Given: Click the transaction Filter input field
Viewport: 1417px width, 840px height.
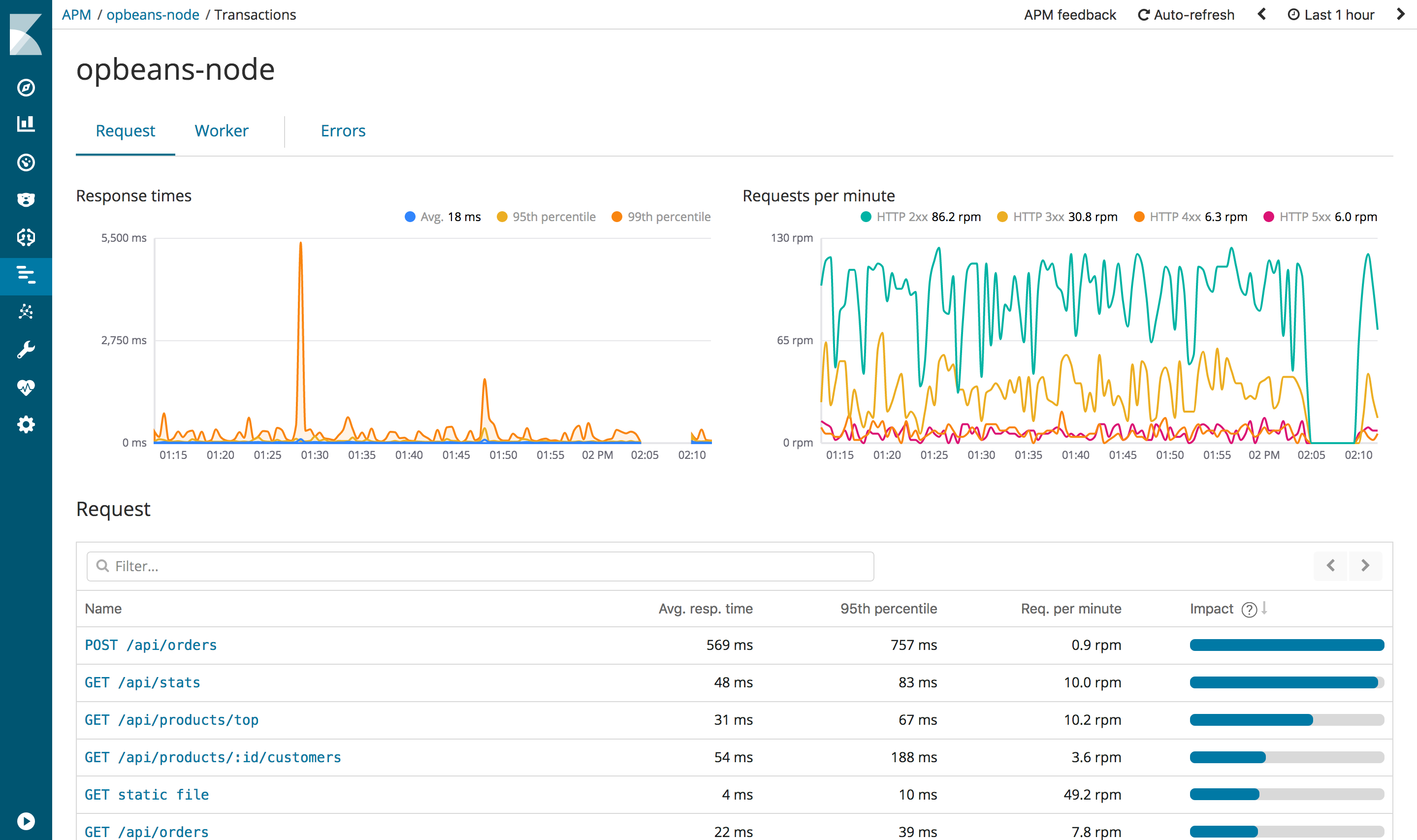Looking at the screenshot, I should pos(480,565).
